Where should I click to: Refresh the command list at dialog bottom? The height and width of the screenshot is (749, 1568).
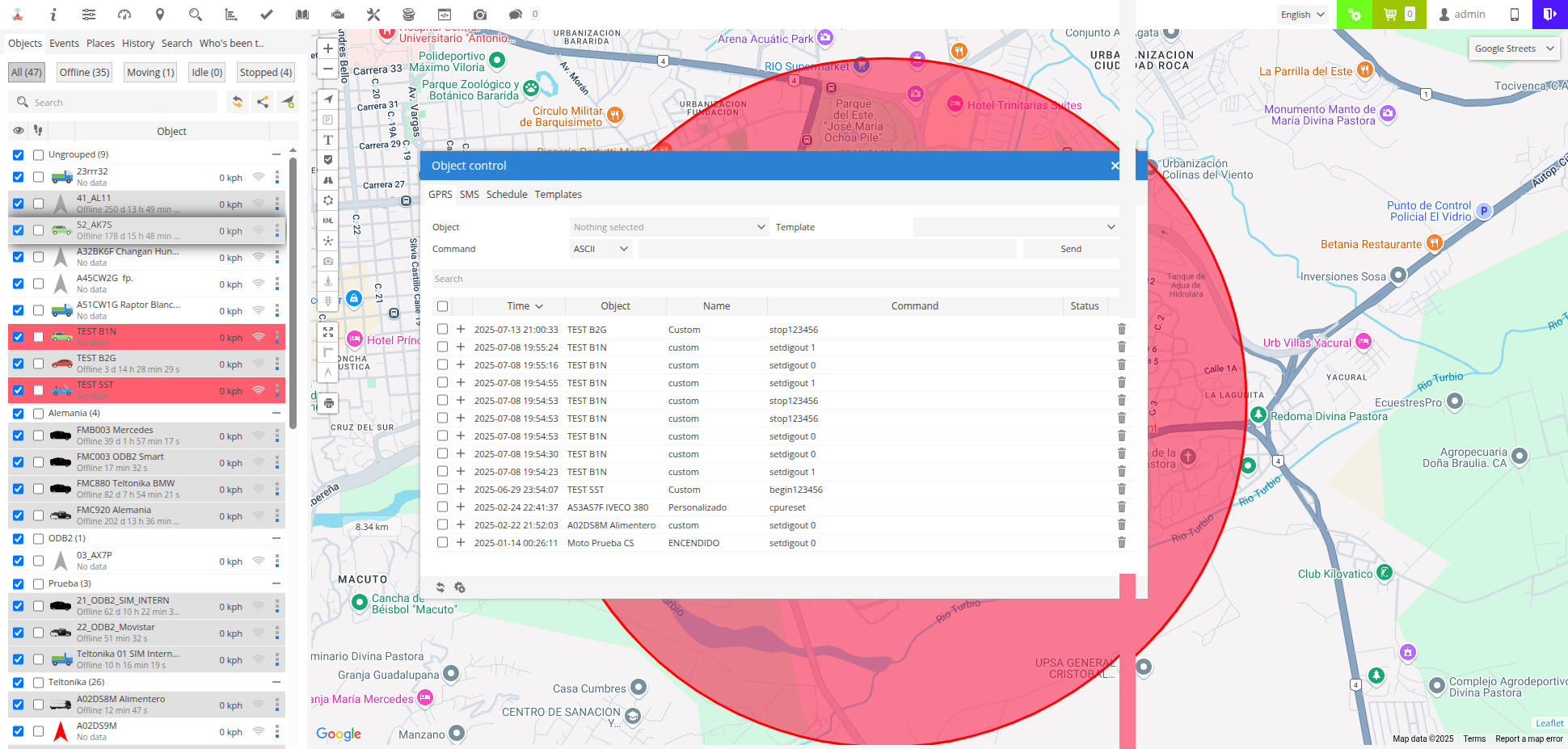tap(440, 587)
